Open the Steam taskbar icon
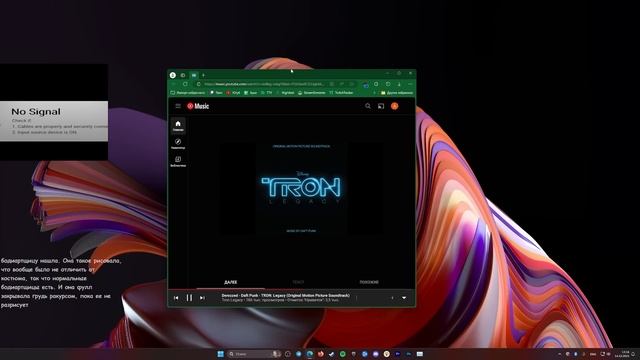The height and width of the screenshot is (360, 640). (331, 354)
